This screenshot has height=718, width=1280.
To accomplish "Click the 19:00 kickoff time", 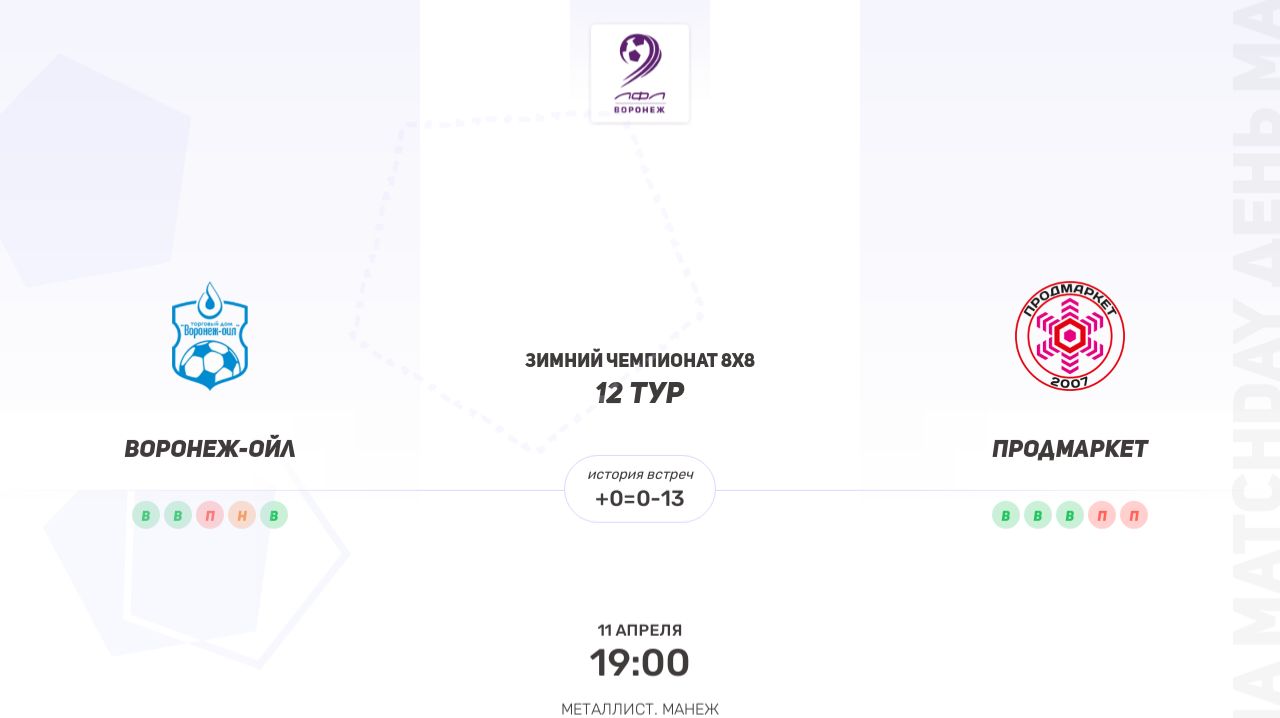I will point(640,663).
